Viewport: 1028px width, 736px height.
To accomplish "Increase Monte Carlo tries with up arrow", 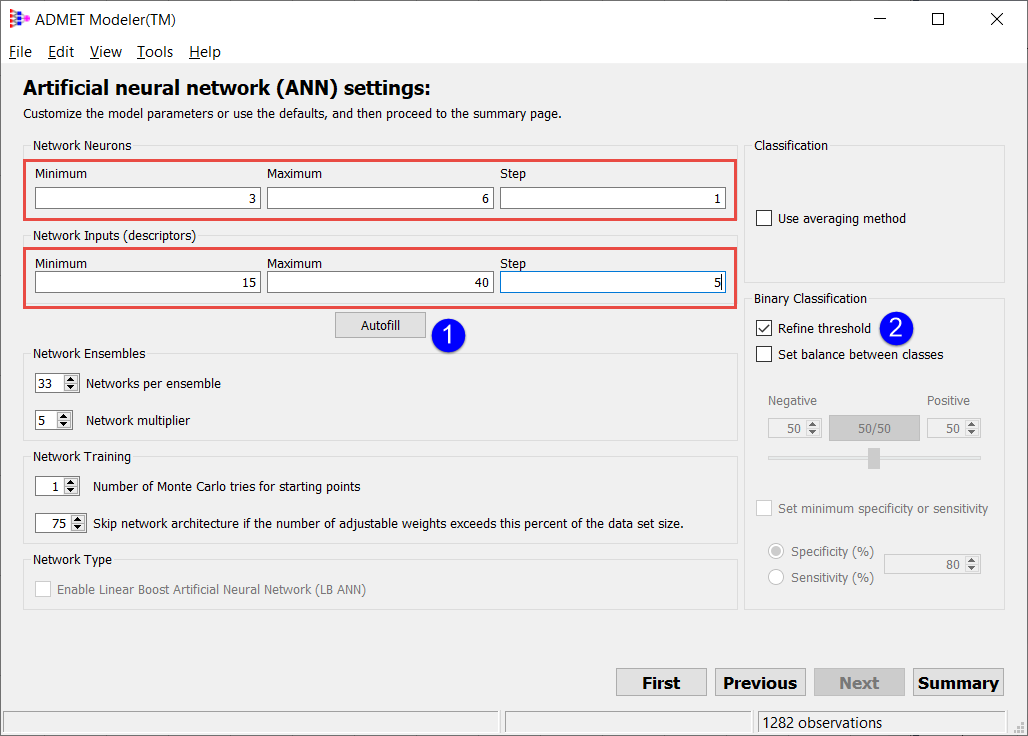I will pyautogui.click(x=71, y=482).
